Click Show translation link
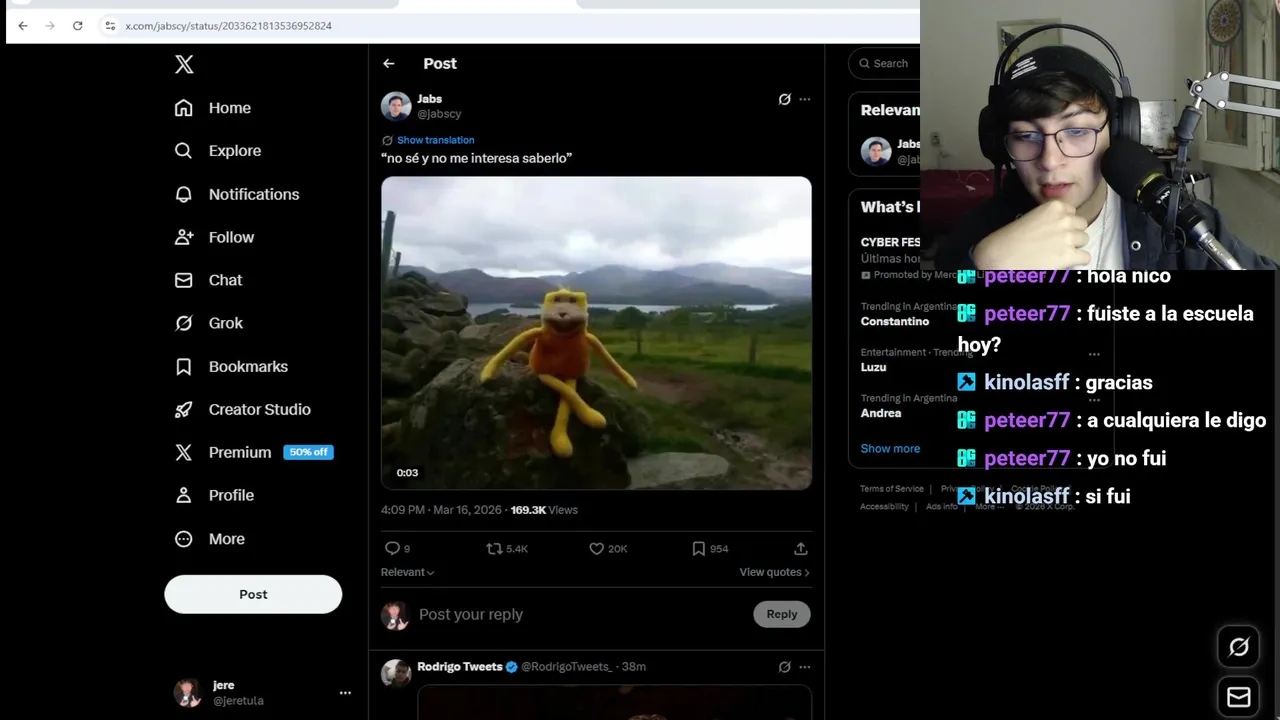The width and height of the screenshot is (1280, 720). coord(435,140)
